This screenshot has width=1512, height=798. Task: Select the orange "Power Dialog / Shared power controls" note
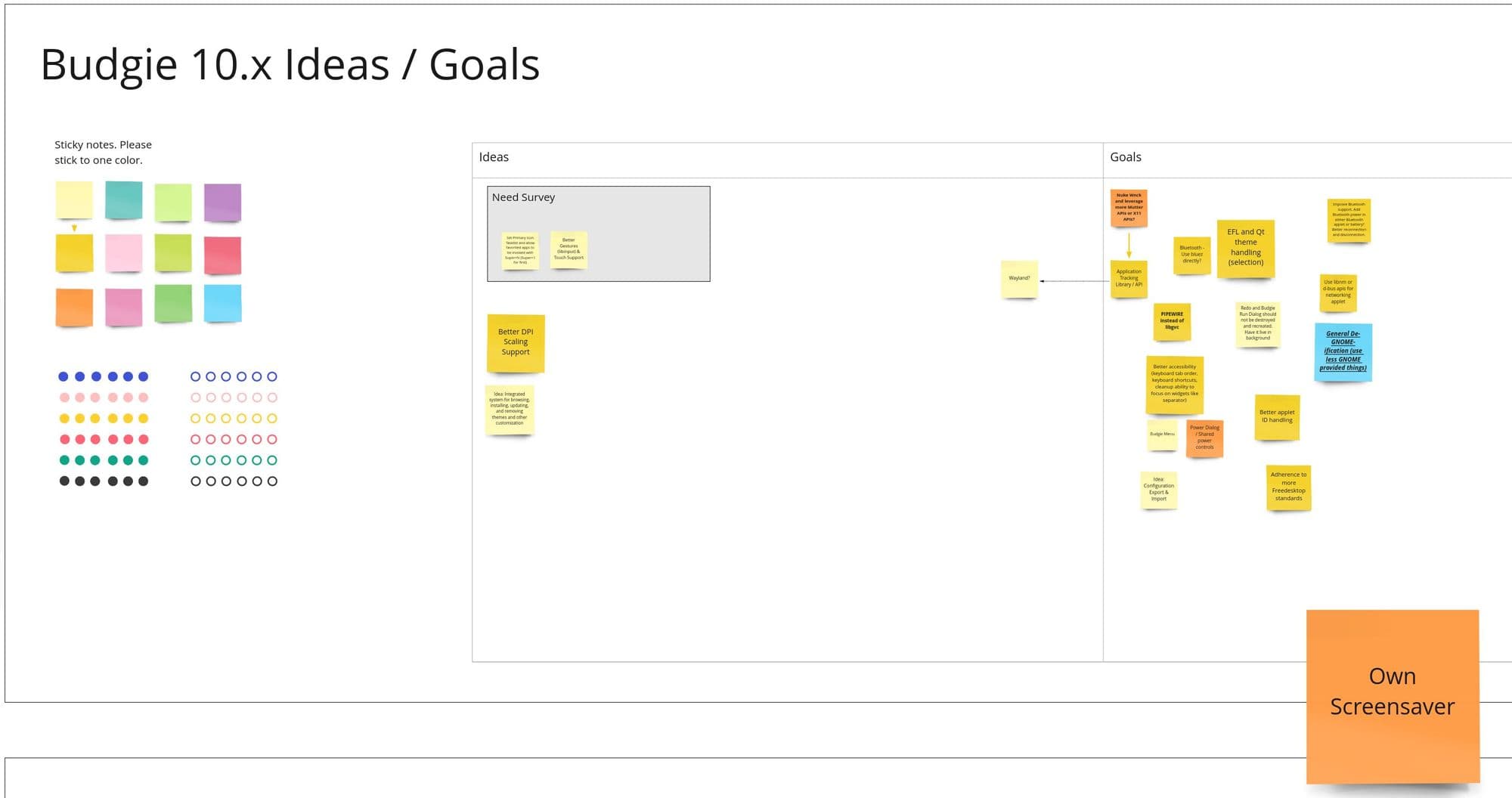click(1204, 438)
